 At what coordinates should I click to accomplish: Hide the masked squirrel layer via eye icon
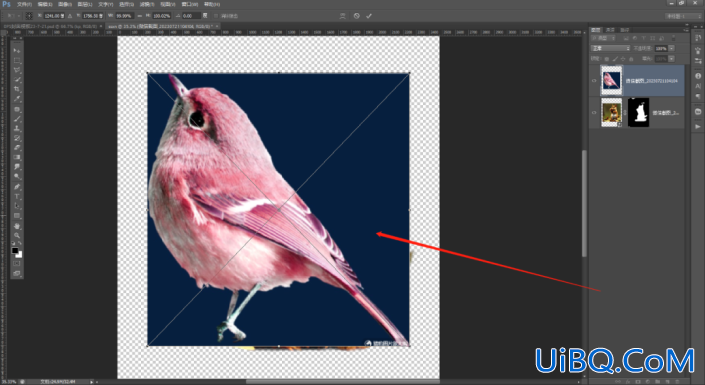click(x=594, y=112)
